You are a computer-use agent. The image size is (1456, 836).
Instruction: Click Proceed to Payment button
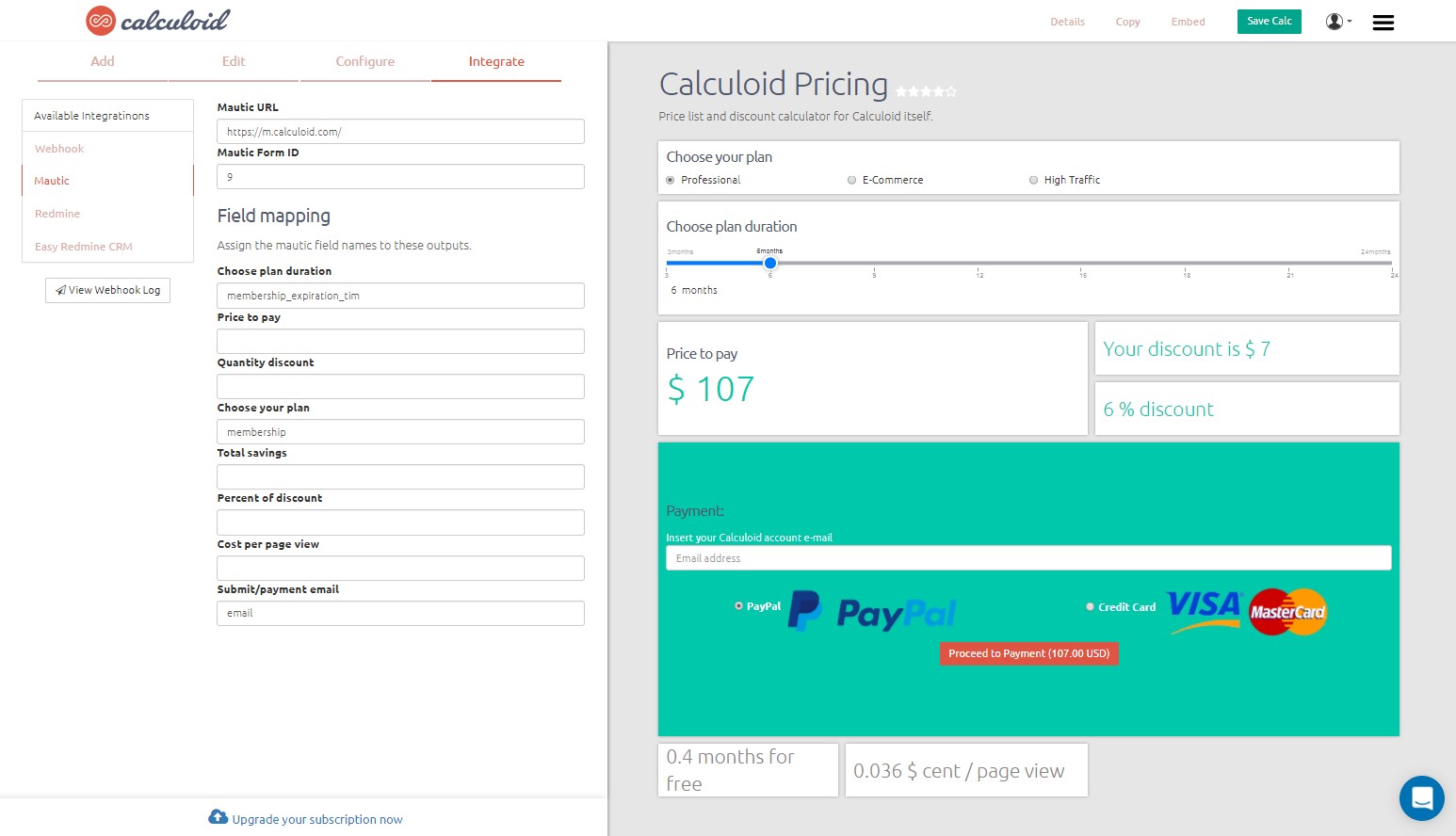[1028, 653]
